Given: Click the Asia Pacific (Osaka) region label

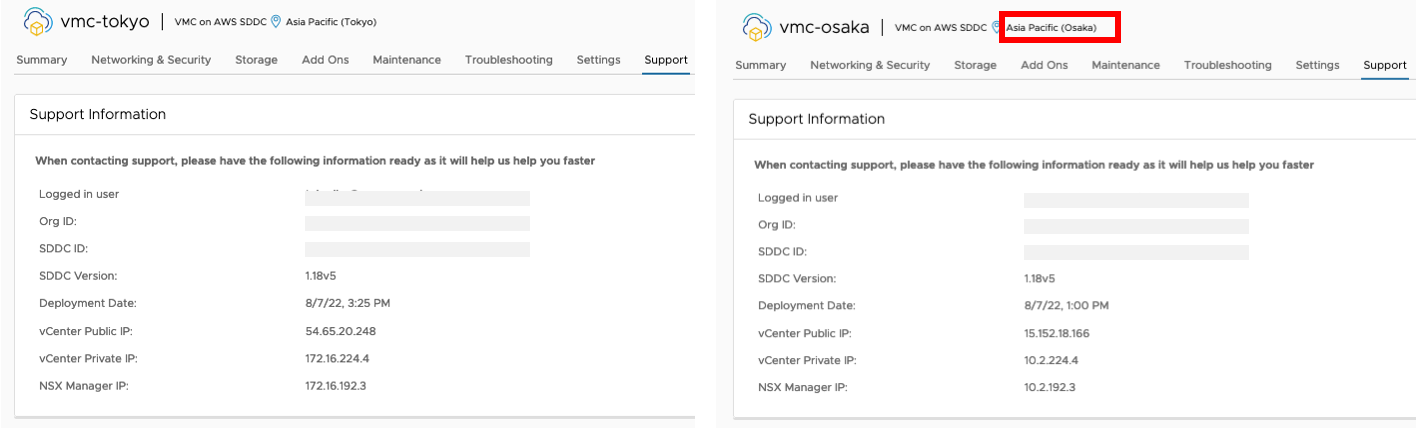Looking at the screenshot, I should [1051, 28].
